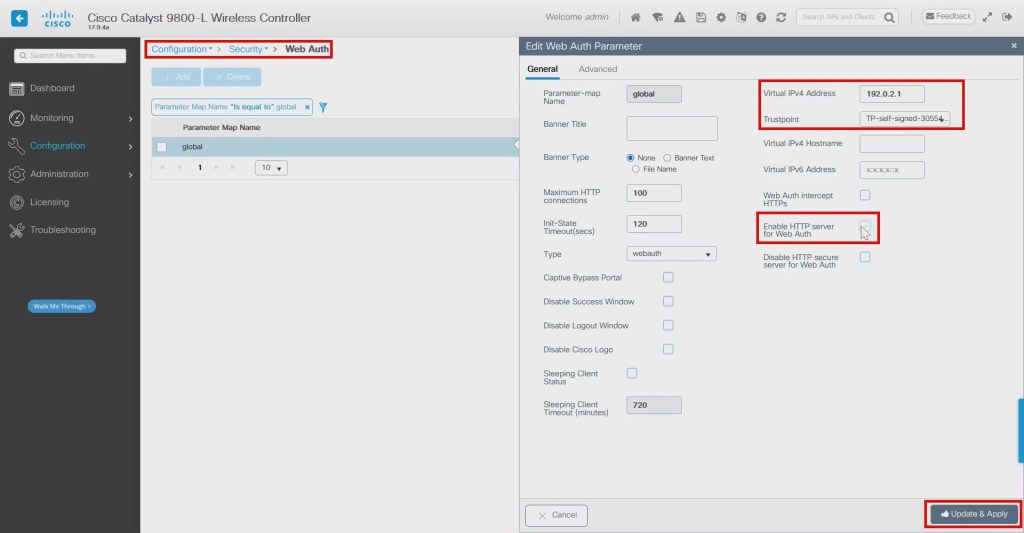The image size is (1024, 533).
Task: Click the Configuration wrench icon
Action: click(17, 146)
